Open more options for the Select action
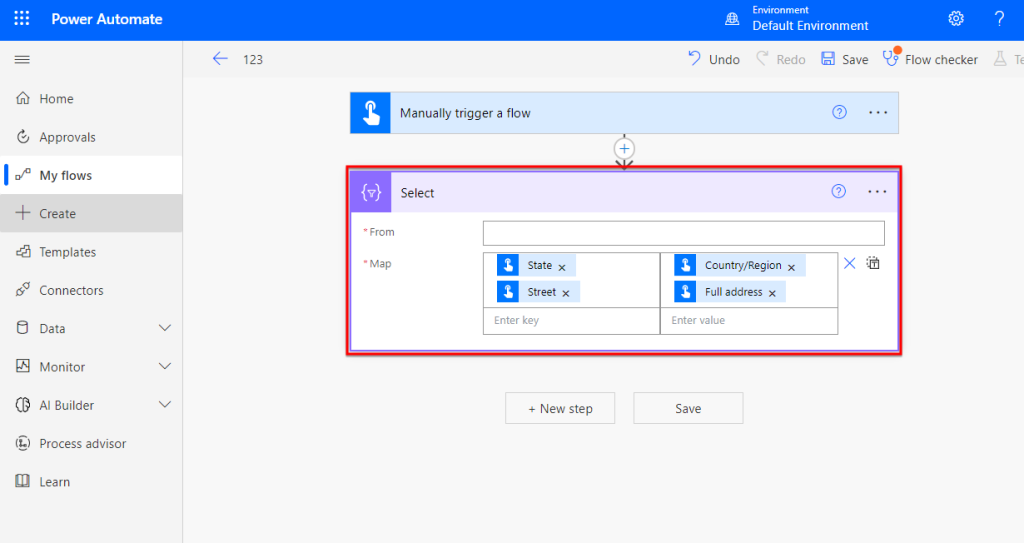 [877, 191]
